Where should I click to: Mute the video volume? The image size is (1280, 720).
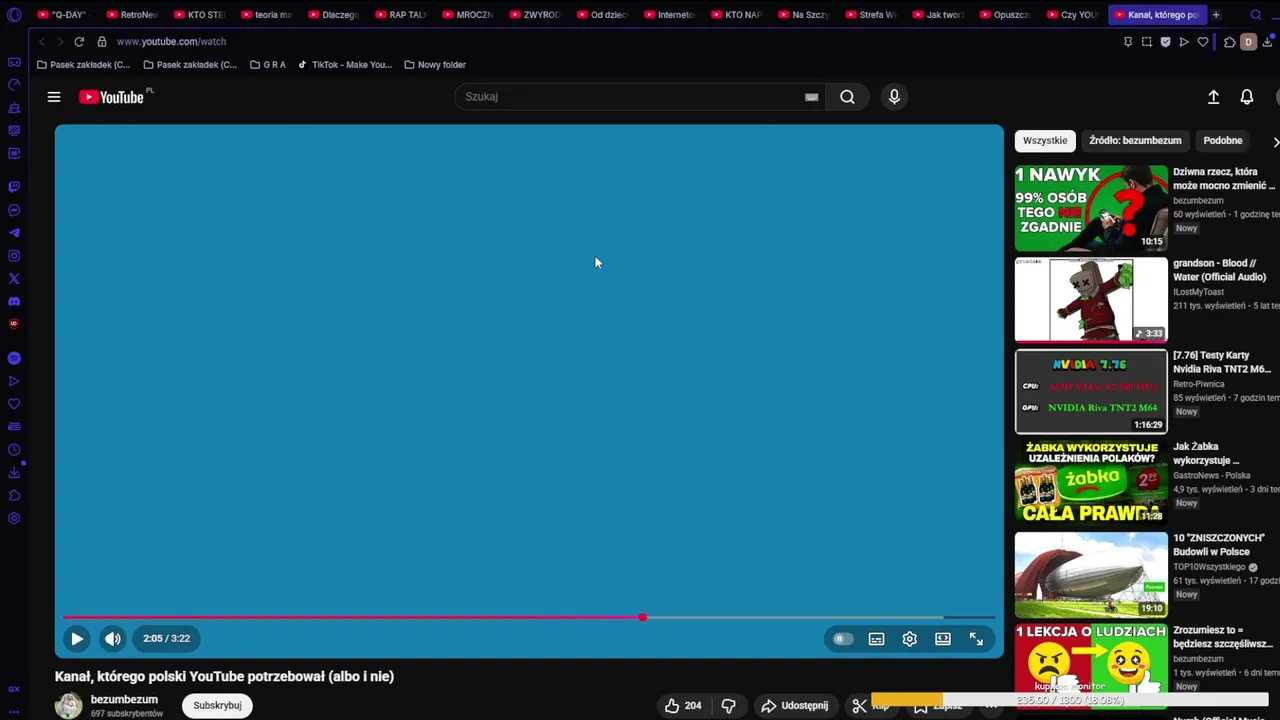[x=113, y=638]
